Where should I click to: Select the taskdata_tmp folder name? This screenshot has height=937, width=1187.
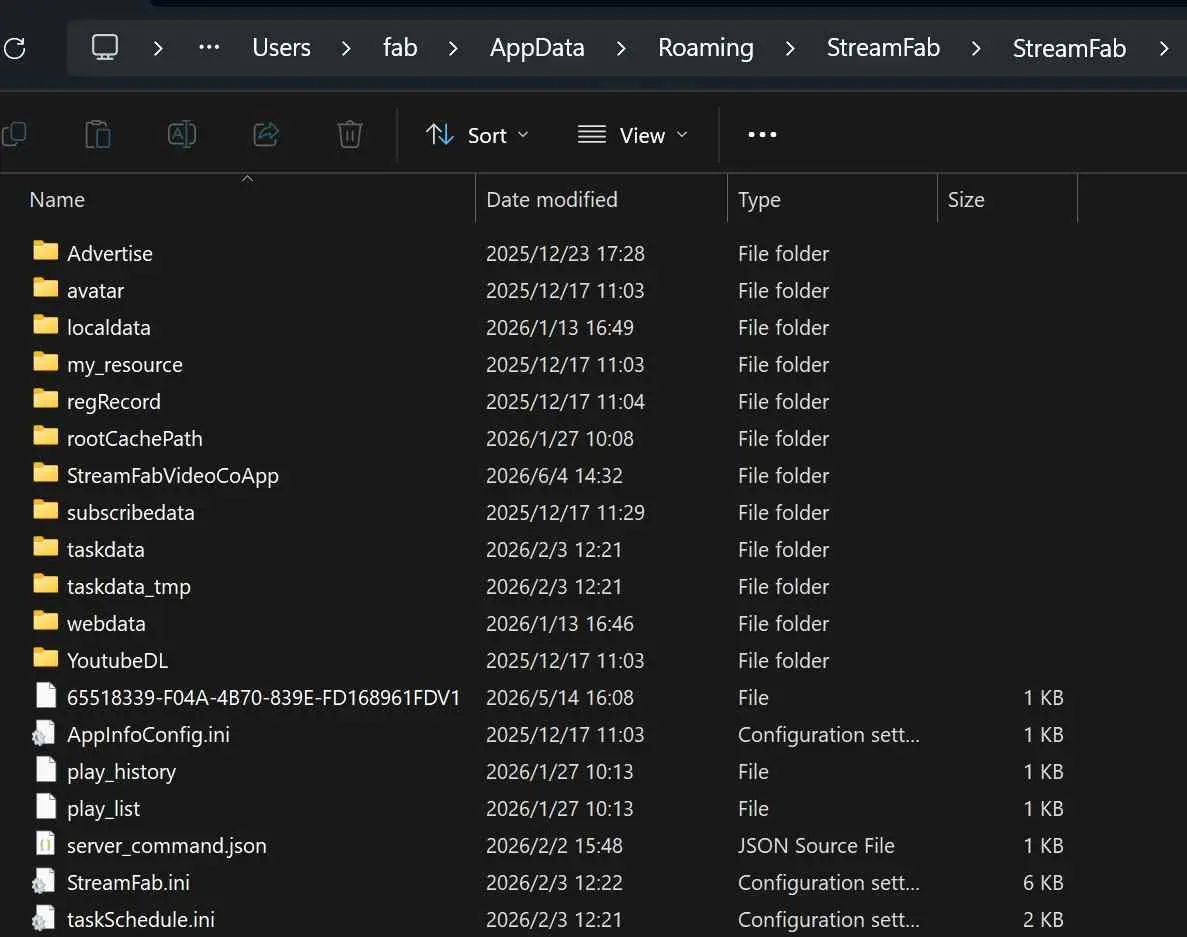click(x=129, y=587)
